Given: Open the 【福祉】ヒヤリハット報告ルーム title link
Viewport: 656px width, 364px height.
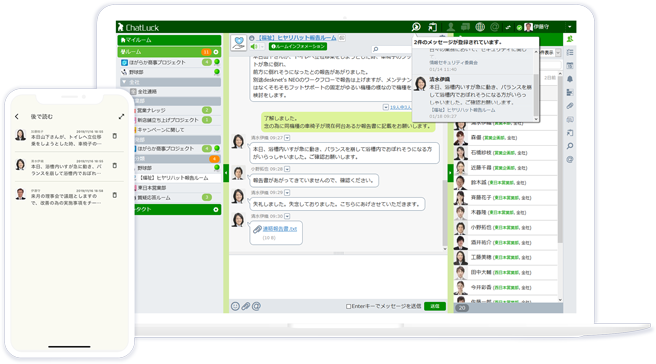Looking at the screenshot, I should click(x=296, y=38).
